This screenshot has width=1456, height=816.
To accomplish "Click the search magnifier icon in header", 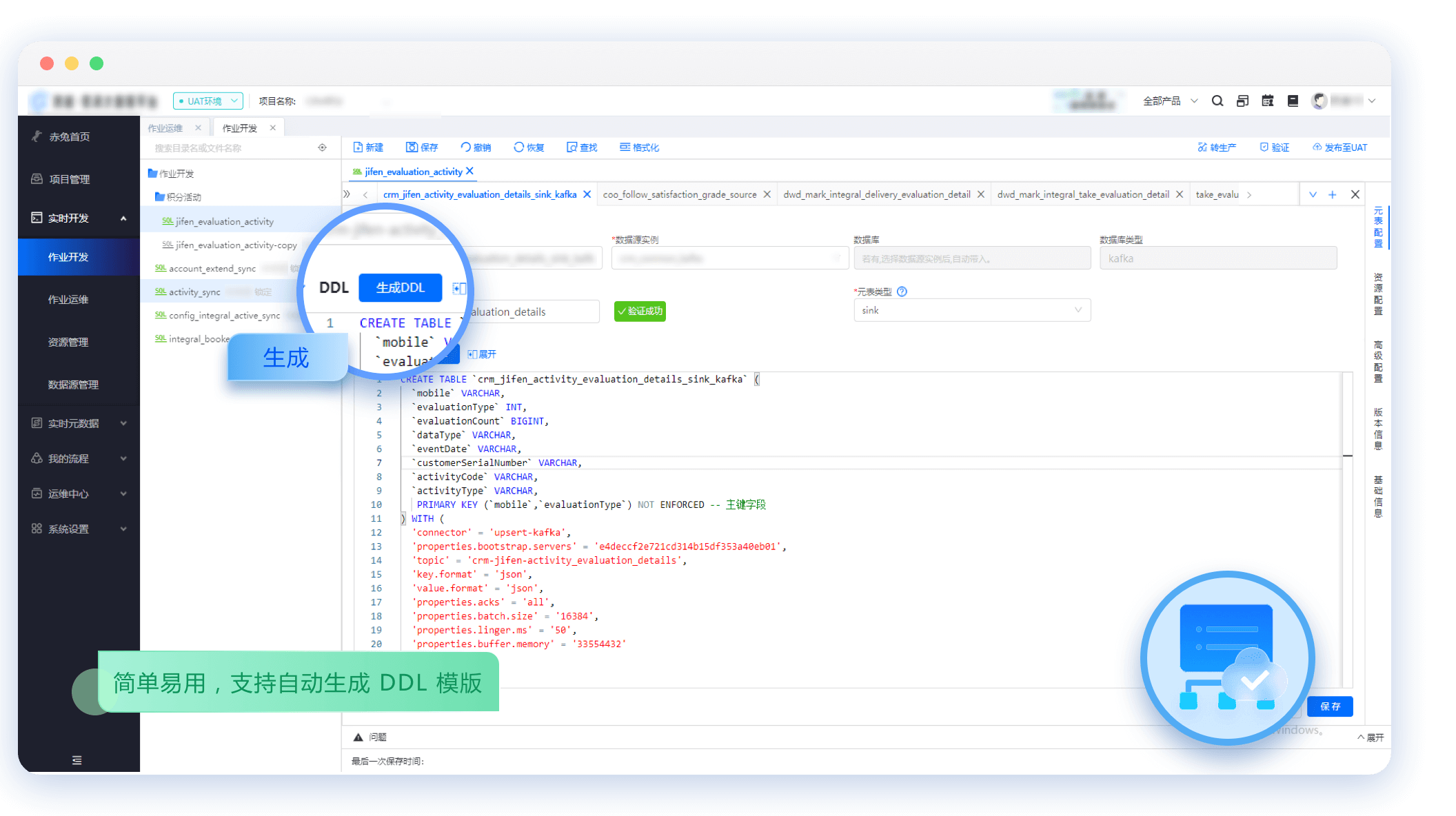I will click(x=1217, y=101).
